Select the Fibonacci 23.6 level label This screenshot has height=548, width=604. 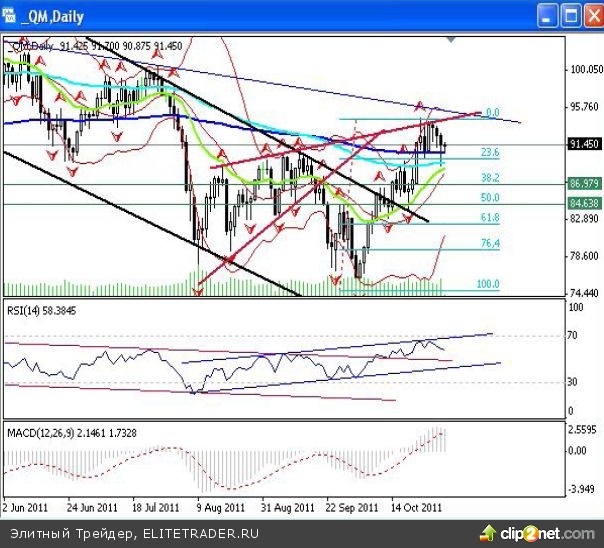pos(490,153)
